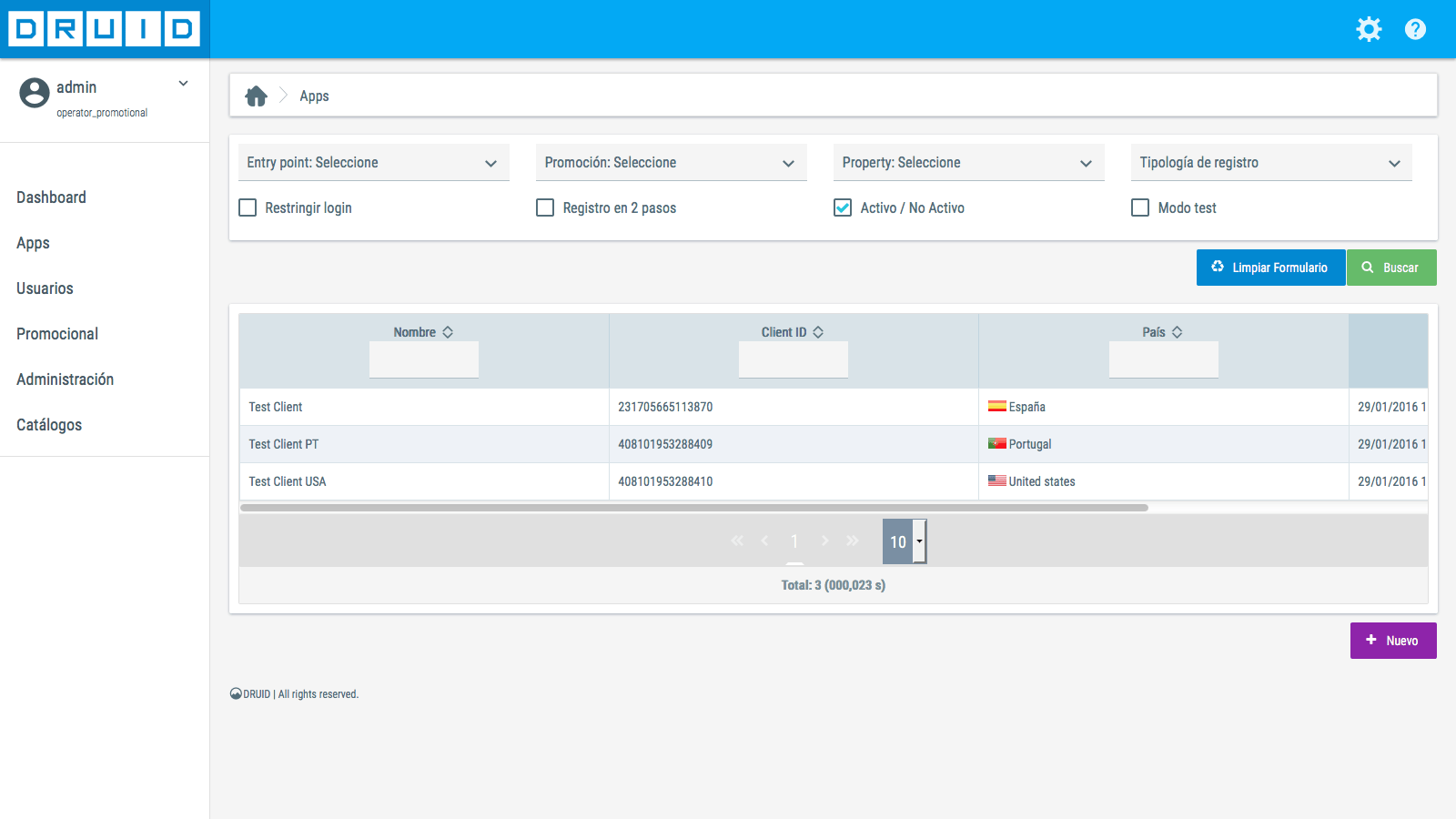This screenshot has width=1456, height=819.
Task: Click the help question mark icon
Action: point(1415,29)
